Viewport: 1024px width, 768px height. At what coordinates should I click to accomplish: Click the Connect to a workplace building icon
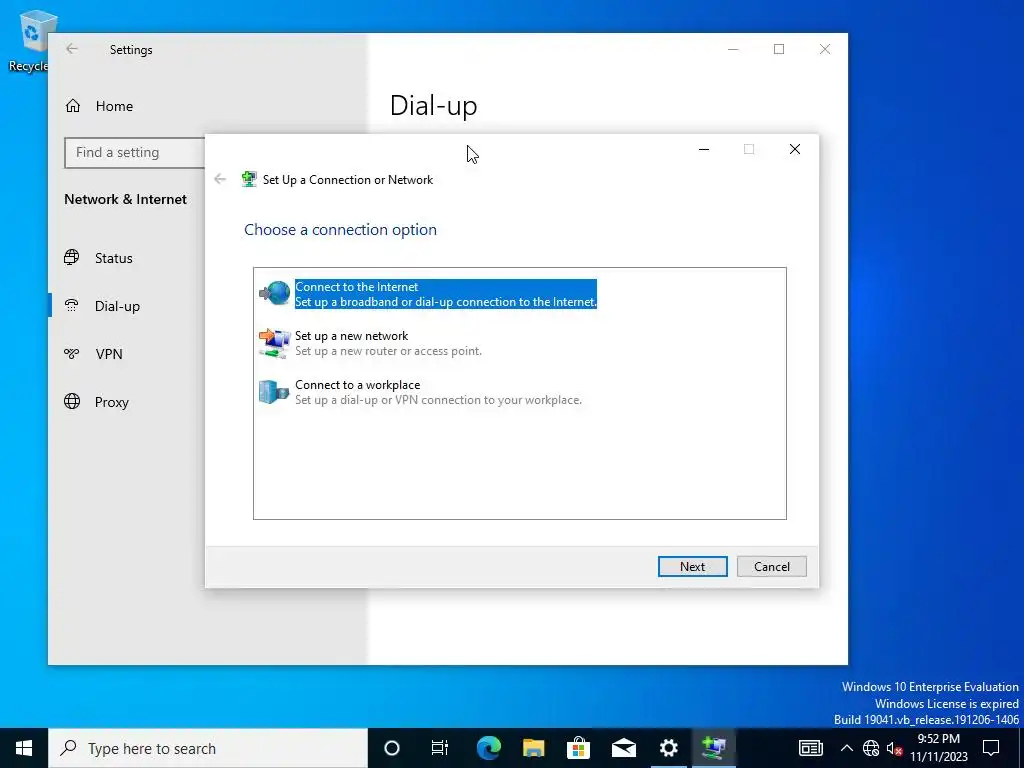pyautogui.click(x=274, y=392)
